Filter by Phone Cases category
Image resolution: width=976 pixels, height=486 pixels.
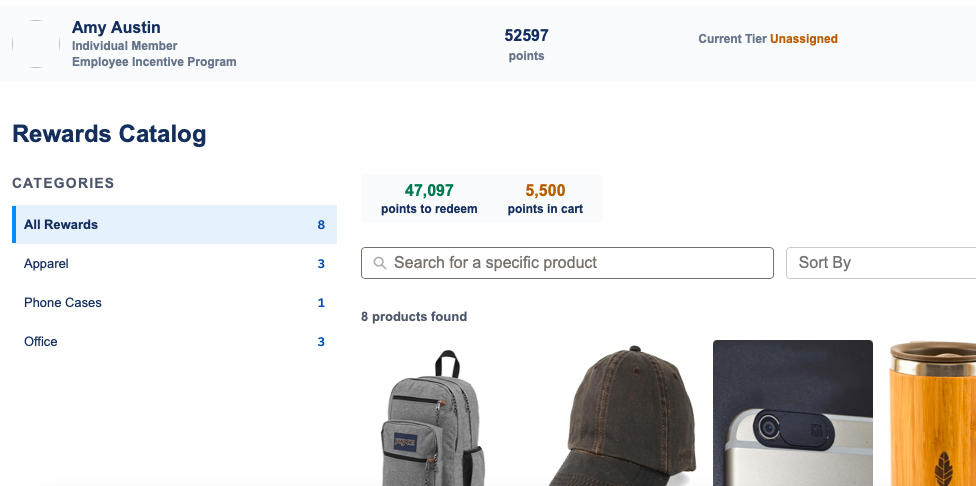174,302
